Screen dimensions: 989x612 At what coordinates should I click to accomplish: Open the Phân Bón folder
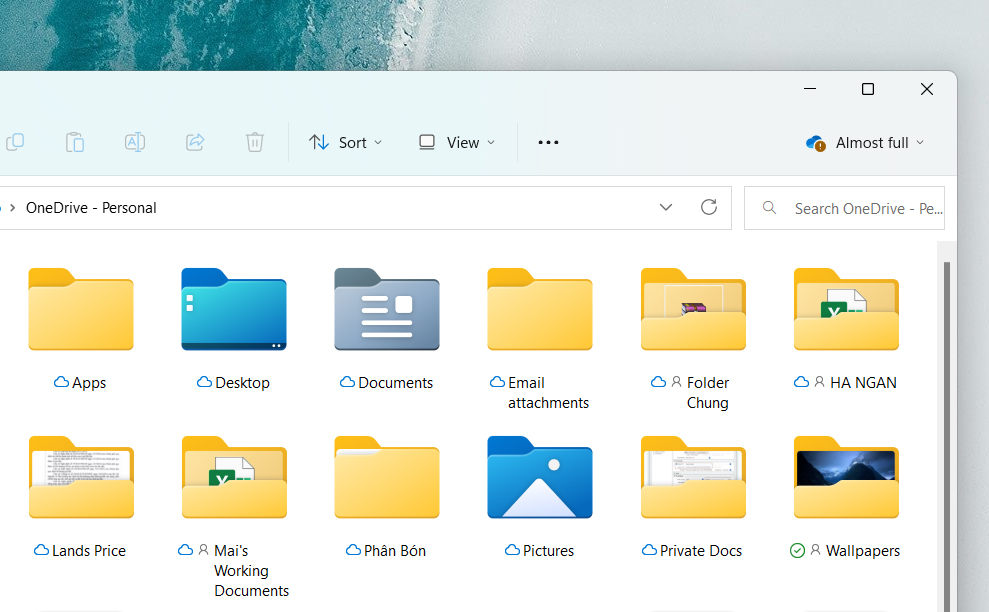coord(386,478)
